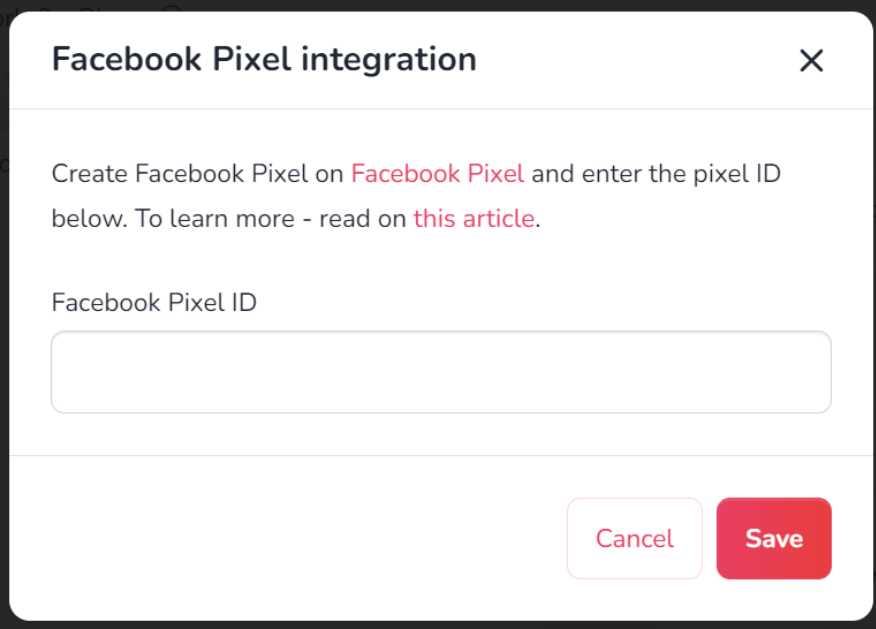Screen dimensions: 876x629
Task: Focus the Facebook Pixel ID input field
Action: click(x=441, y=372)
